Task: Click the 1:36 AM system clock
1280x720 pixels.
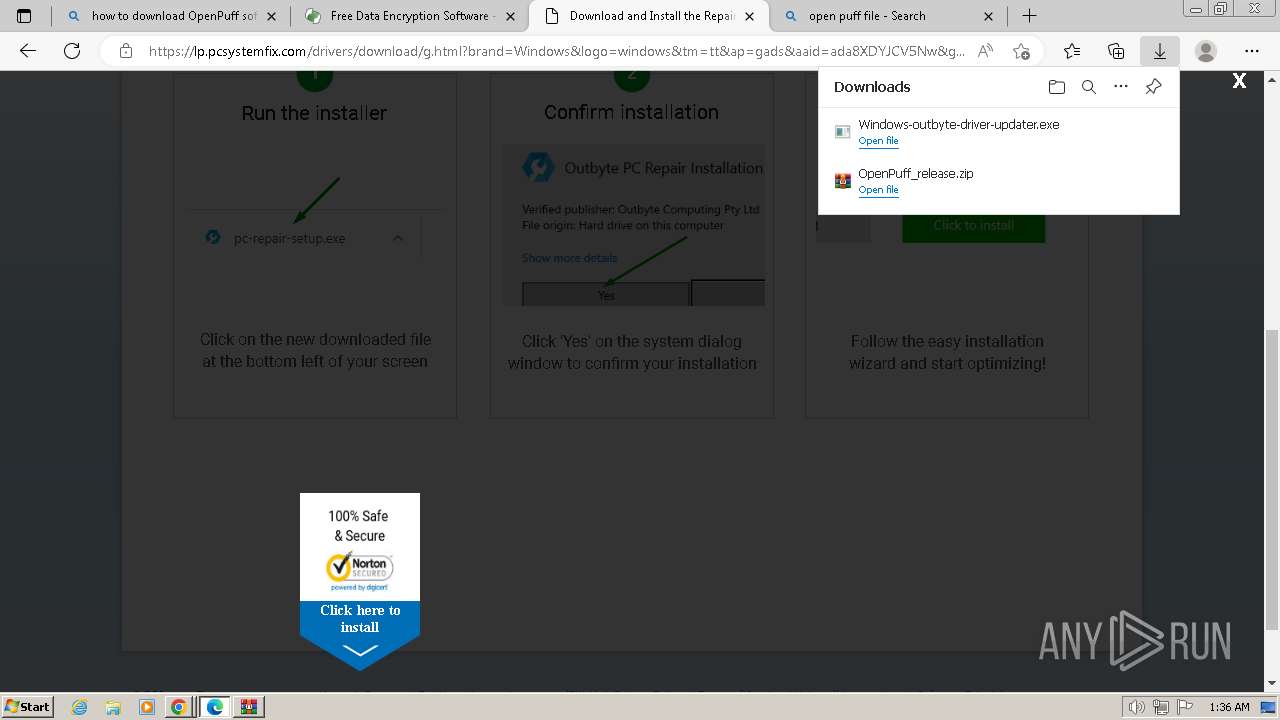Action: [x=1229, y=707]
